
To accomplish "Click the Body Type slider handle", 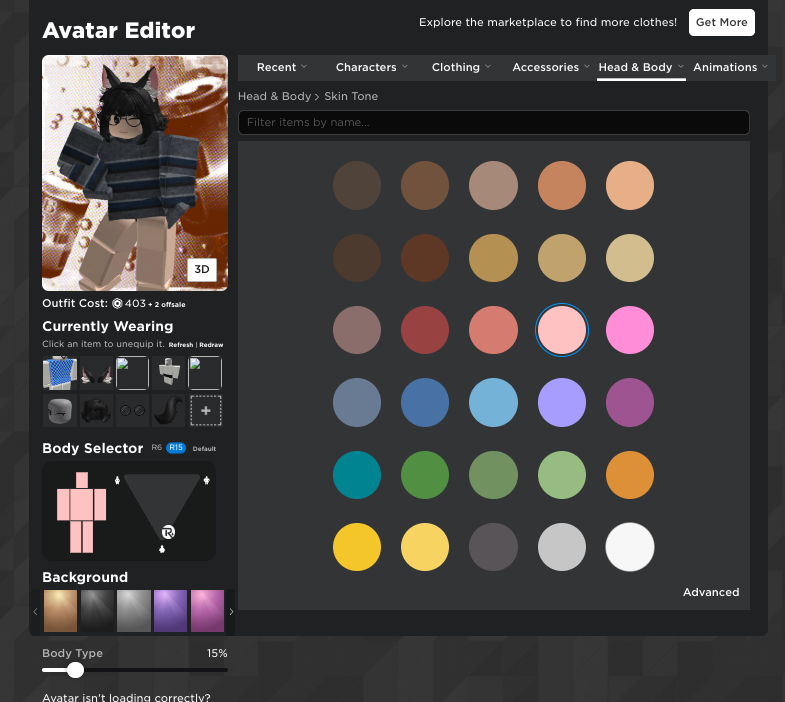I will [76, 670].
